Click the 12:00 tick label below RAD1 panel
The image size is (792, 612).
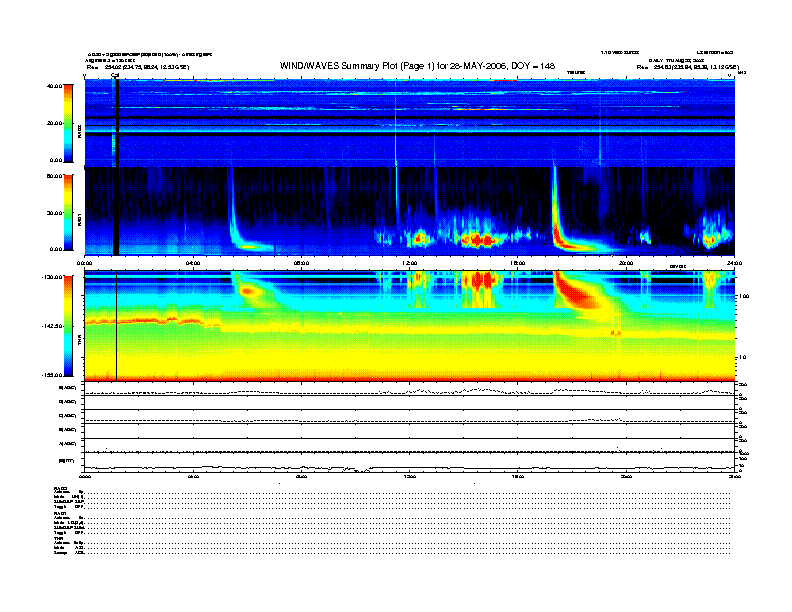click(x=410, y=263)
